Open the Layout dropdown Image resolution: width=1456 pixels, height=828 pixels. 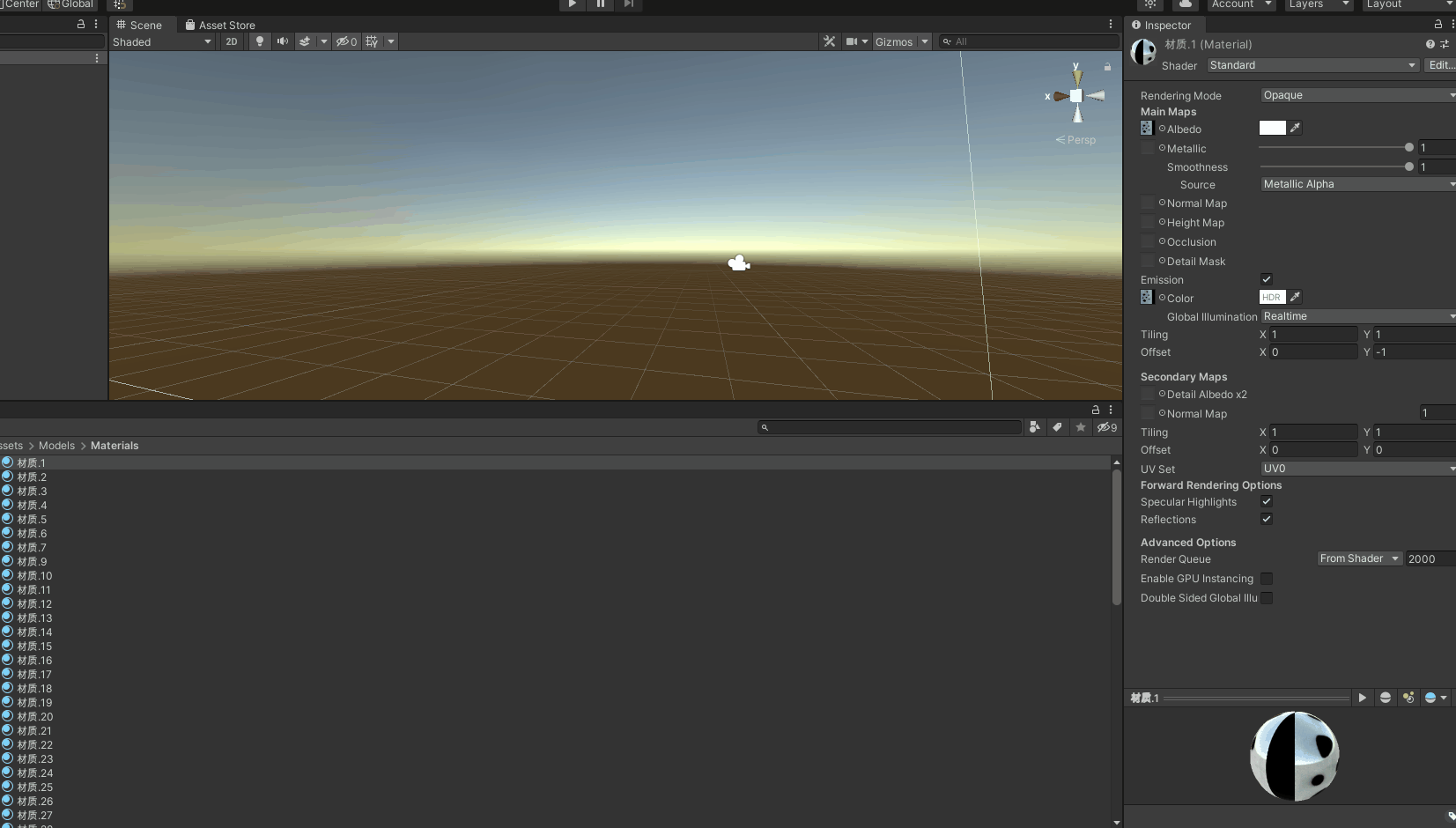tap(1409, 4)
